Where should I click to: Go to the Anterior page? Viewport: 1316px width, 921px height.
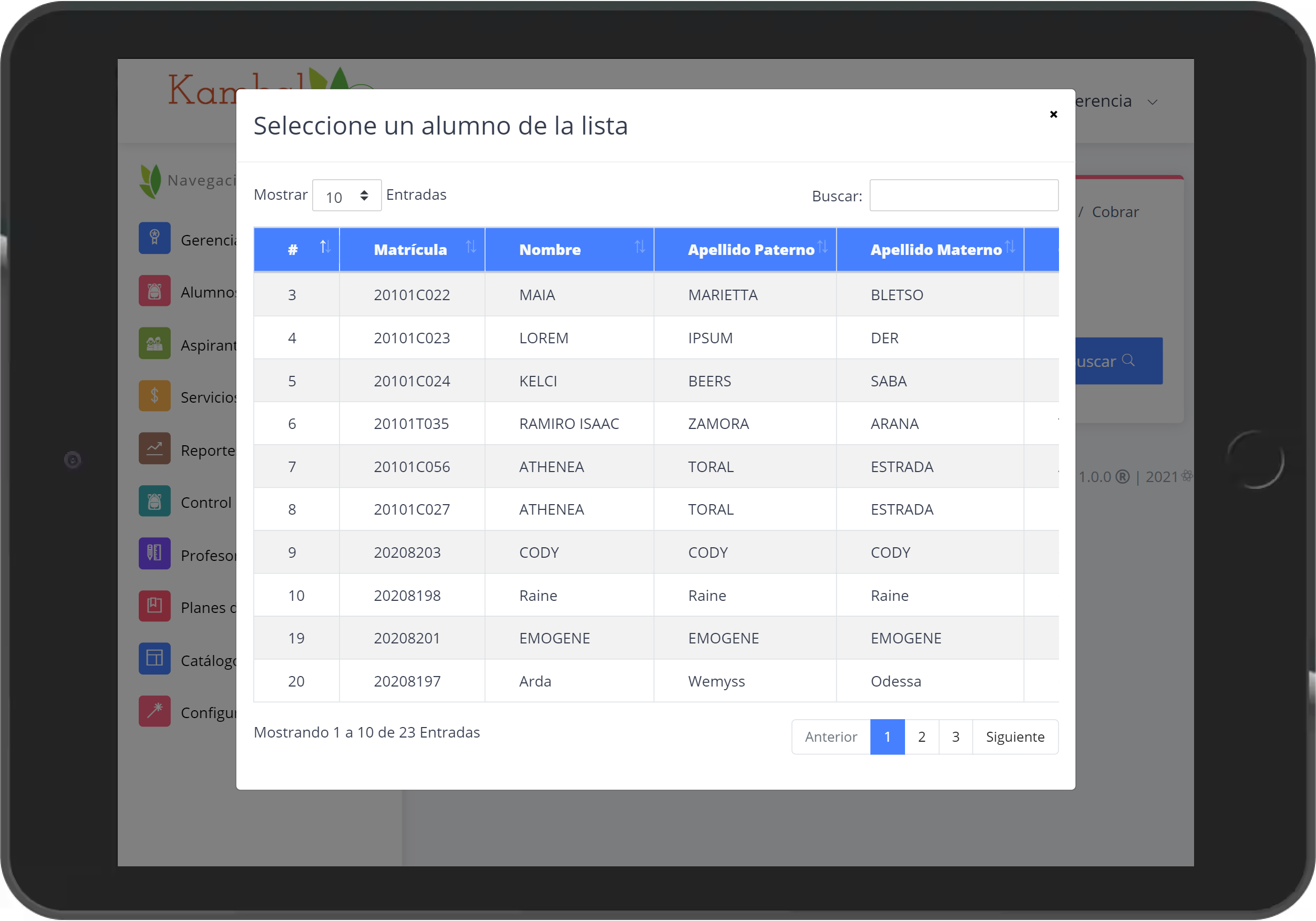[x=830, y=737]
